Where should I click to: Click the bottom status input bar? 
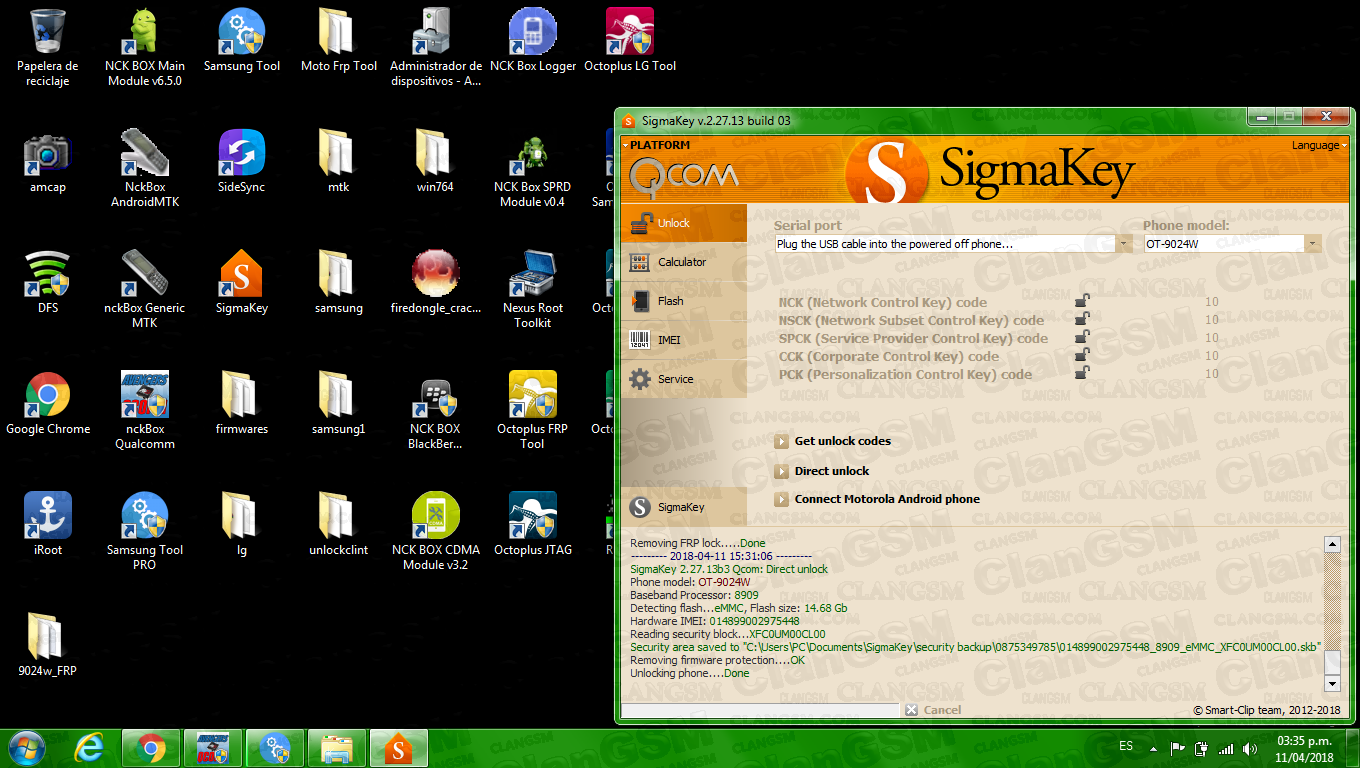click(x=760, y=710)
